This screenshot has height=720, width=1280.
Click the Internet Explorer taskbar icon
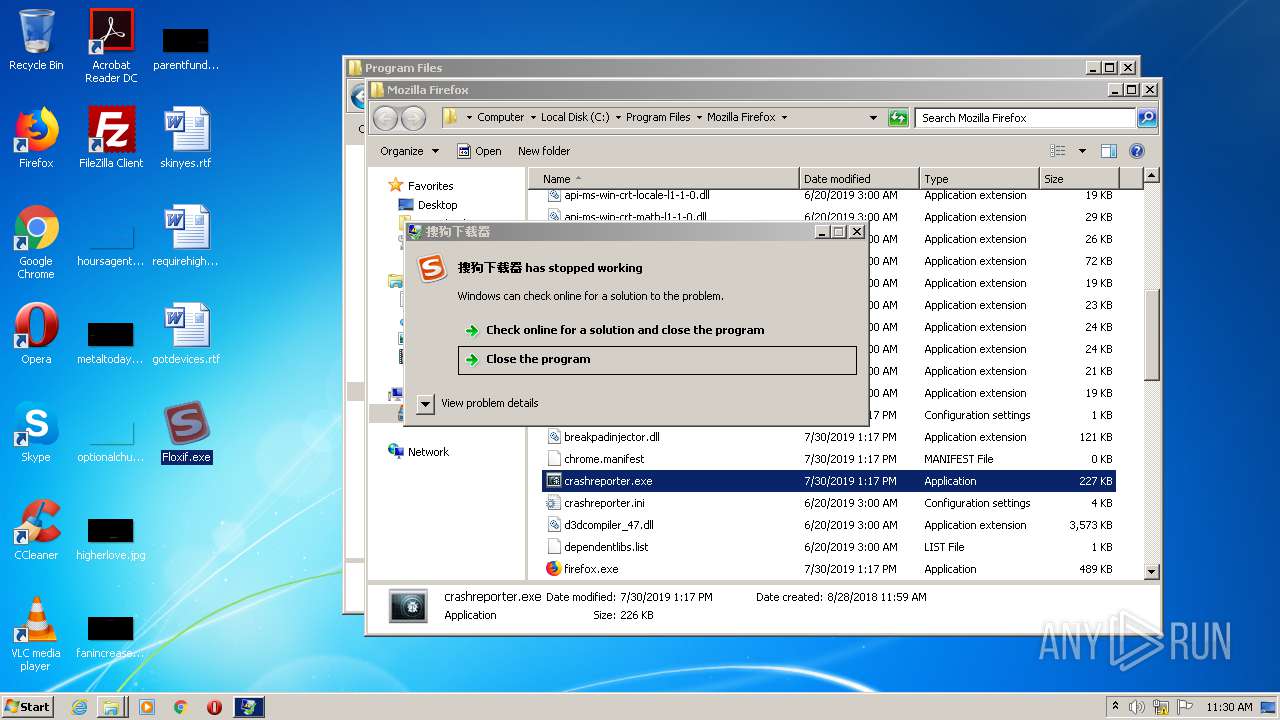[x=79, y=707]
